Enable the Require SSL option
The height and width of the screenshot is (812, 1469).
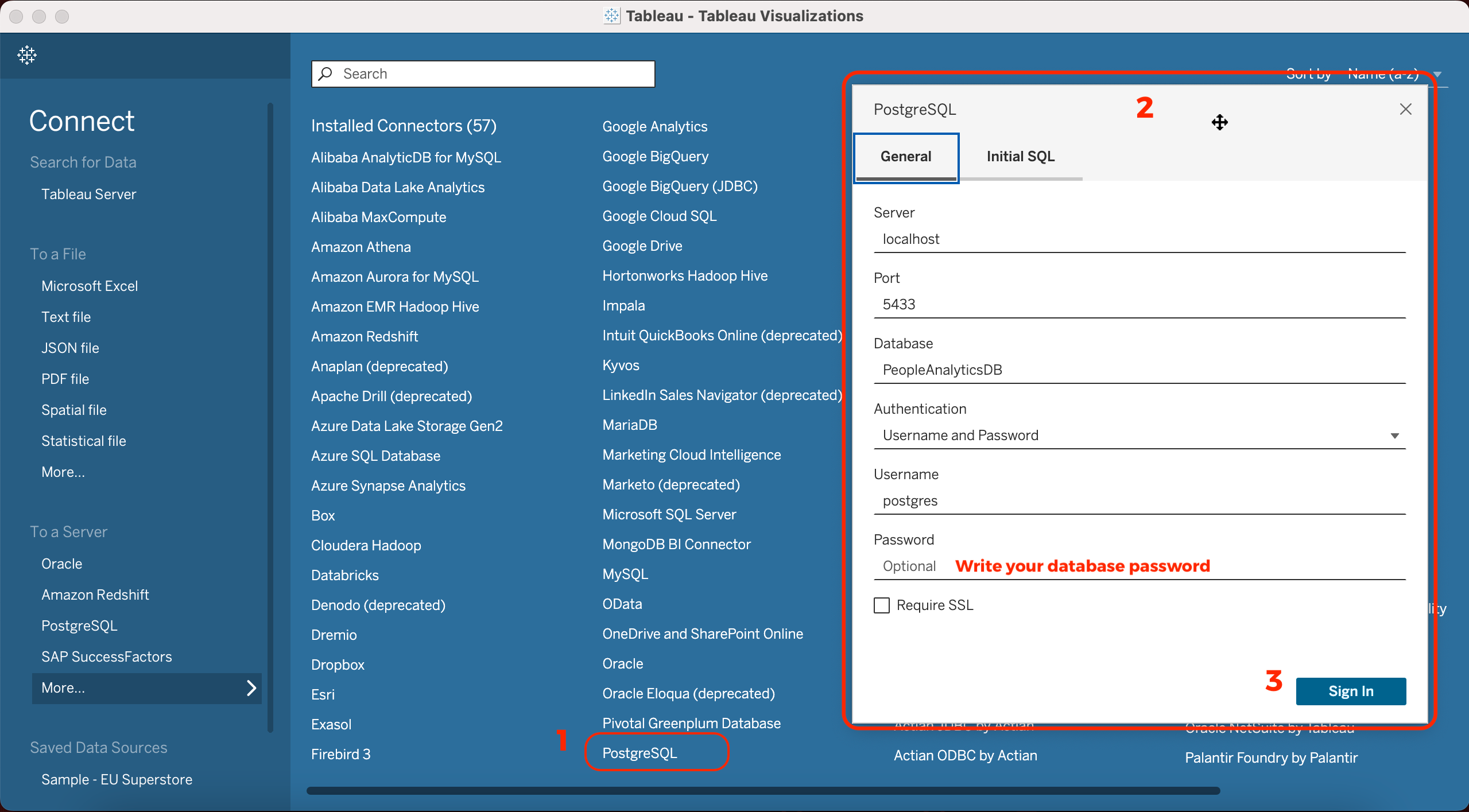pos(881,605)
